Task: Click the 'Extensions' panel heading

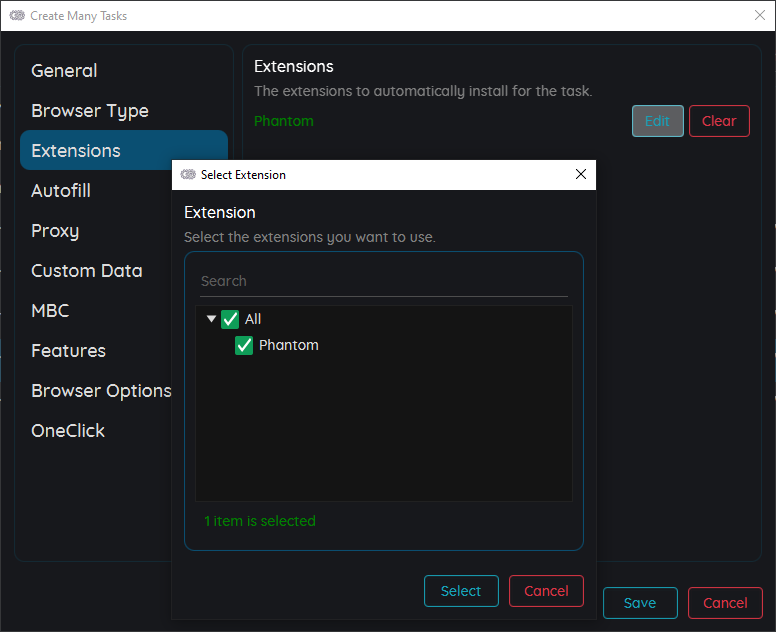Action: click(x=293, y=66)
